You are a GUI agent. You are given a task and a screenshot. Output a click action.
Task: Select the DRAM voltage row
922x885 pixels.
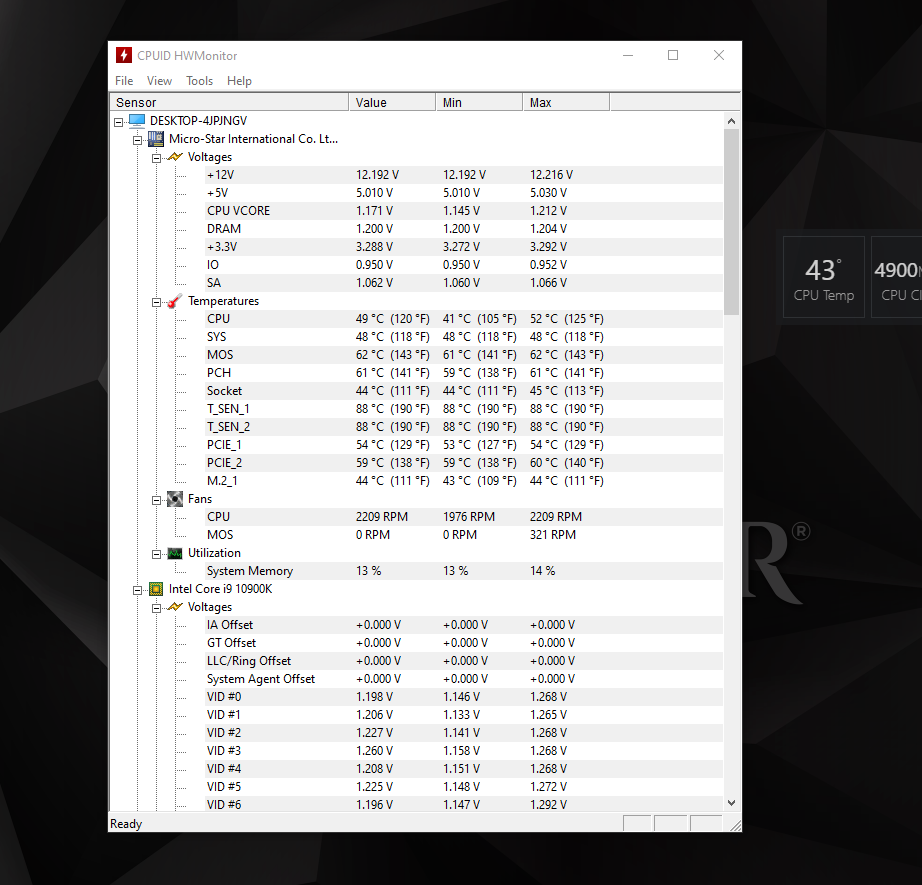(463, 229)
